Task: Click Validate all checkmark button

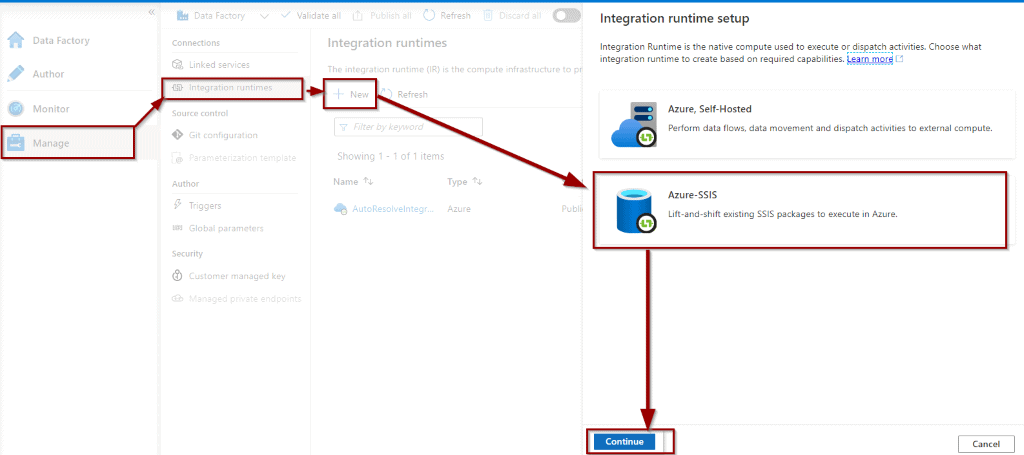Action: [x=310, y=16]
